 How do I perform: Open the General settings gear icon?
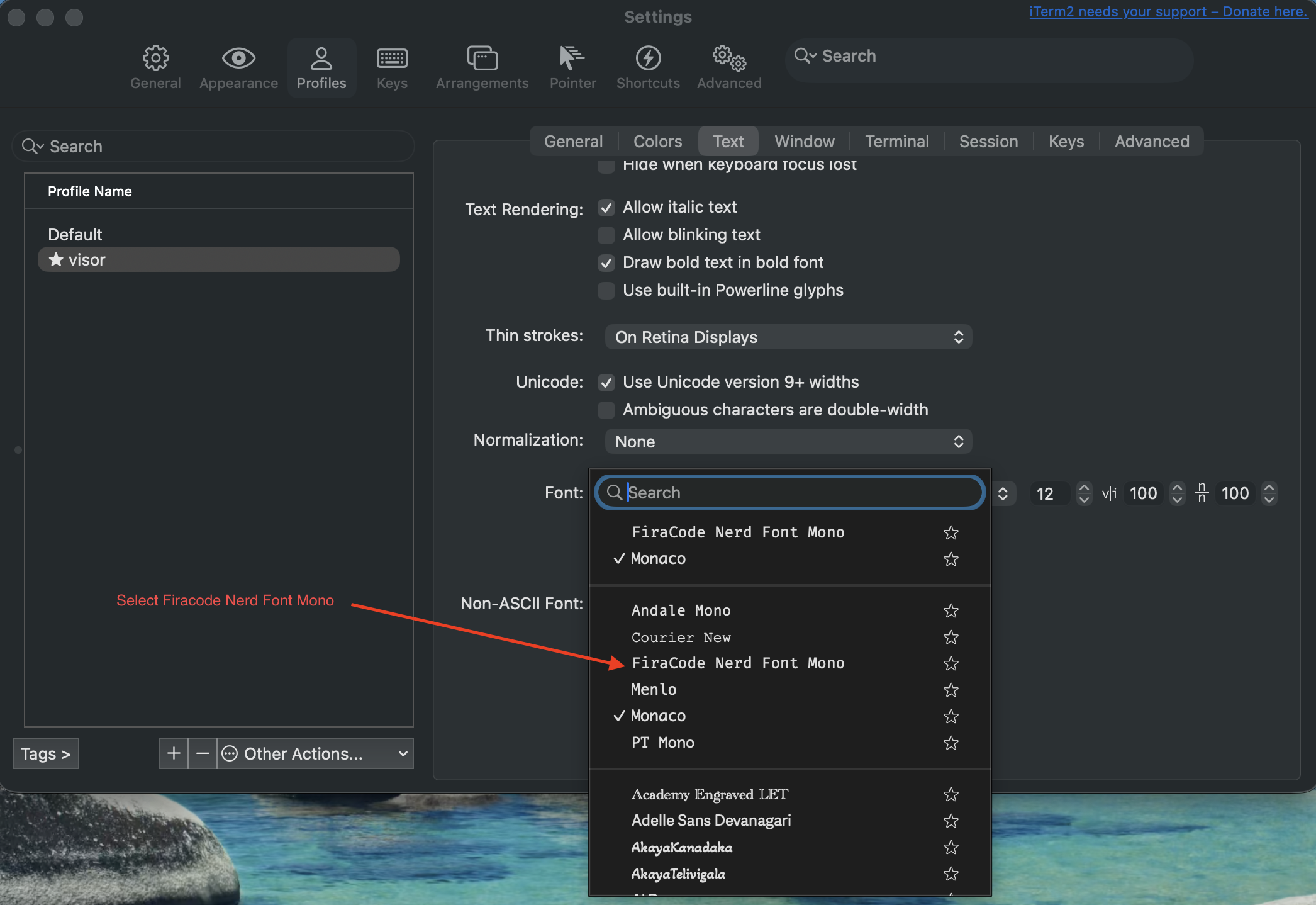(155, 59)
